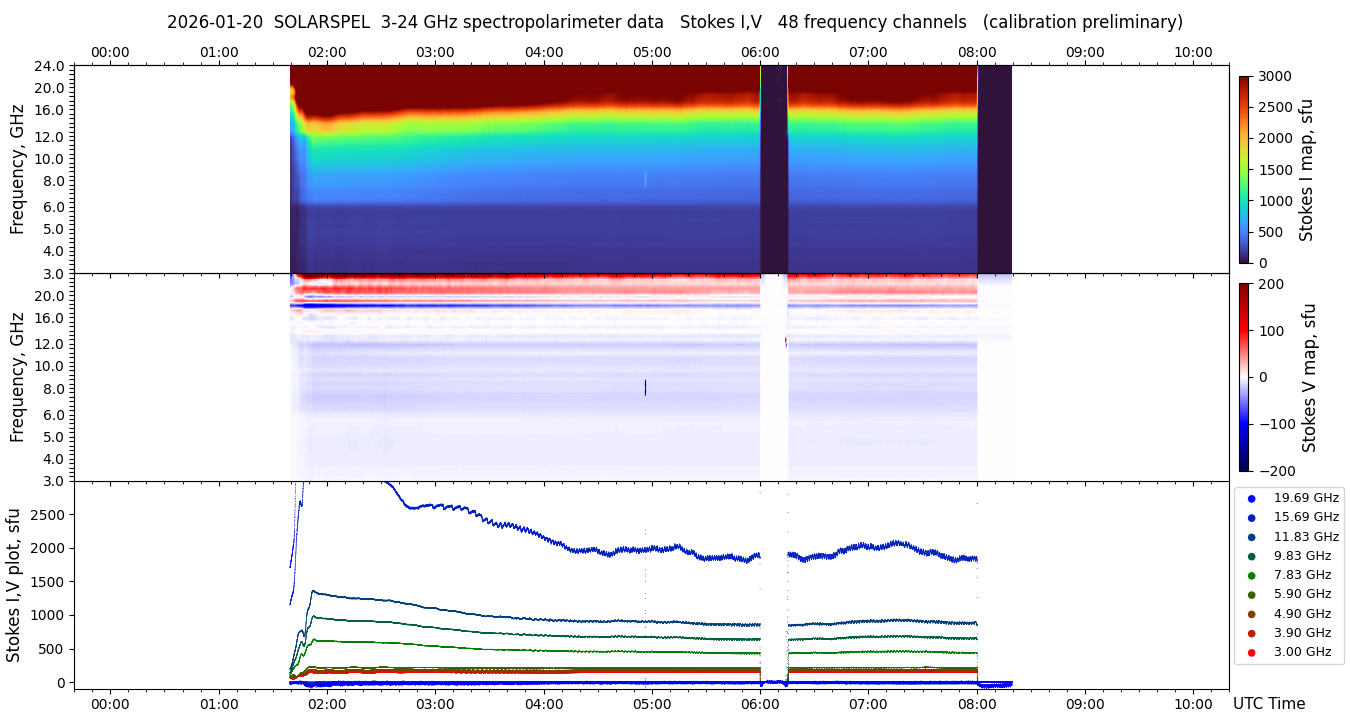Image resolution: width=1350 pixels, height=725 pixels.
Task: Select the 11.83 GHz legend dot
Action: click(x=1251, y=537)
